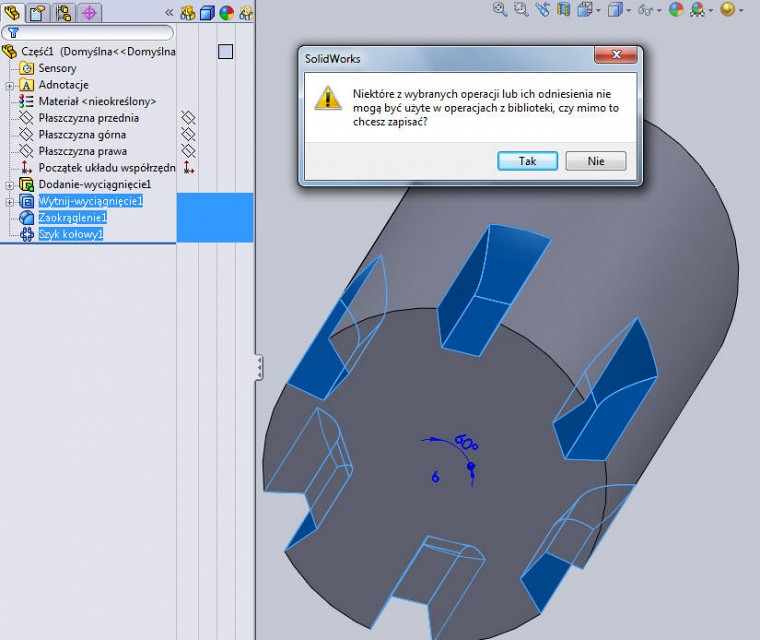Click the Hide/Show Items glasses icon

pyautogui.click(x=645, y=10)
